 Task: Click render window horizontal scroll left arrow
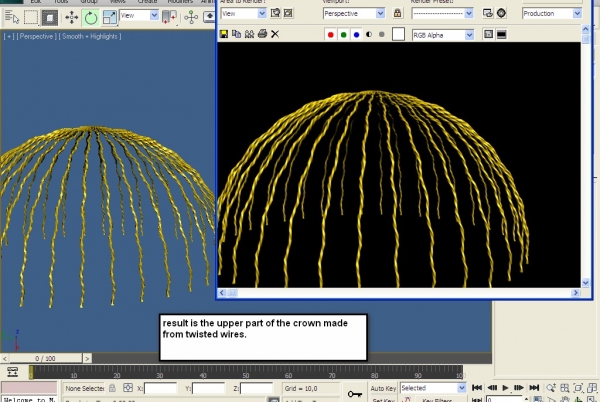click(222, 293)
